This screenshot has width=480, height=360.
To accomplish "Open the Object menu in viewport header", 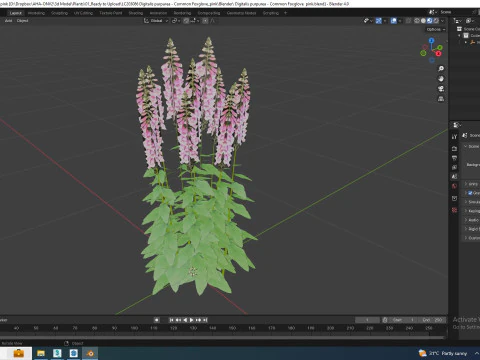I will tap(22, 21).
